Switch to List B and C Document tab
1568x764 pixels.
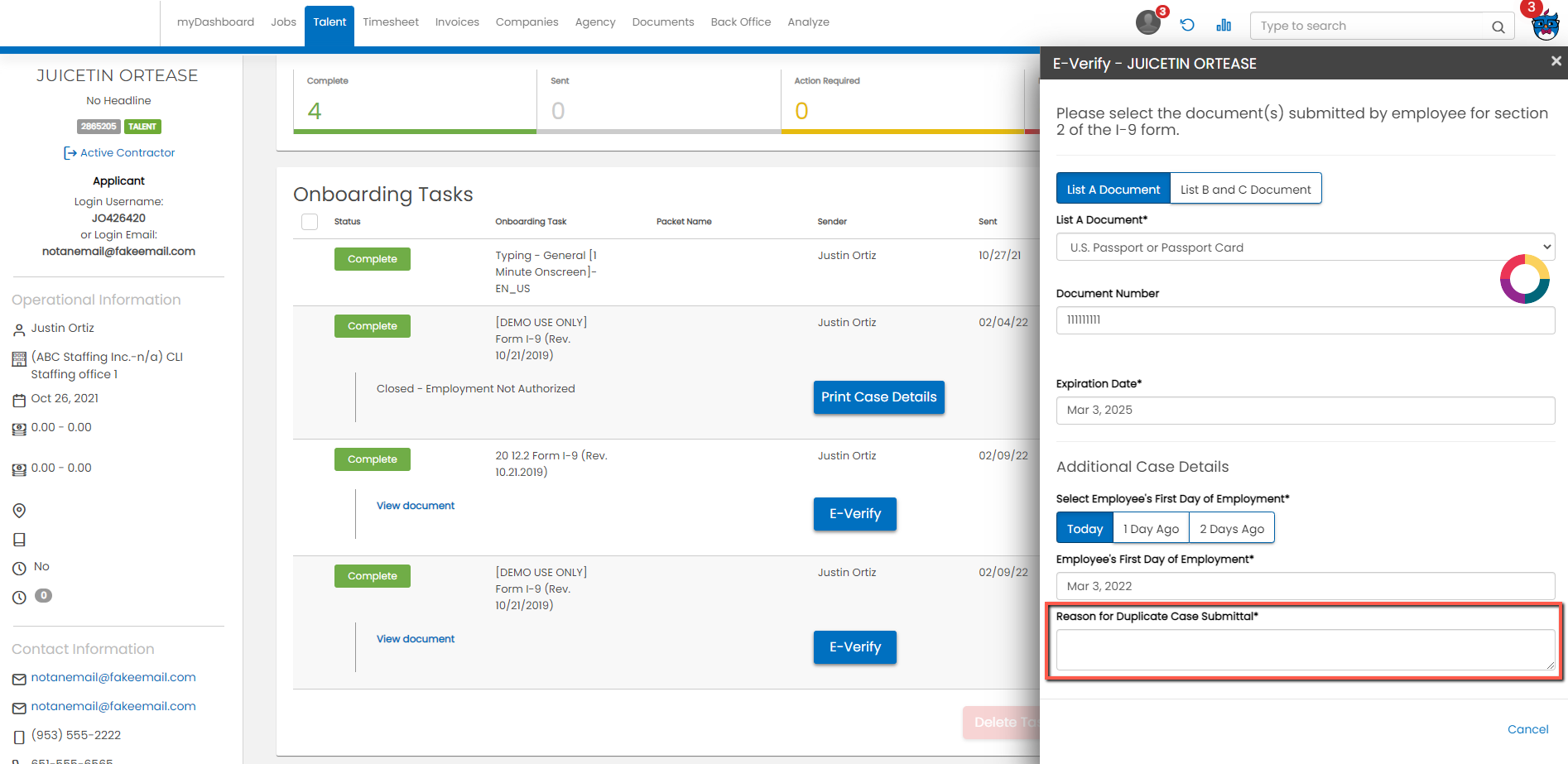(x=1245, y=189)
